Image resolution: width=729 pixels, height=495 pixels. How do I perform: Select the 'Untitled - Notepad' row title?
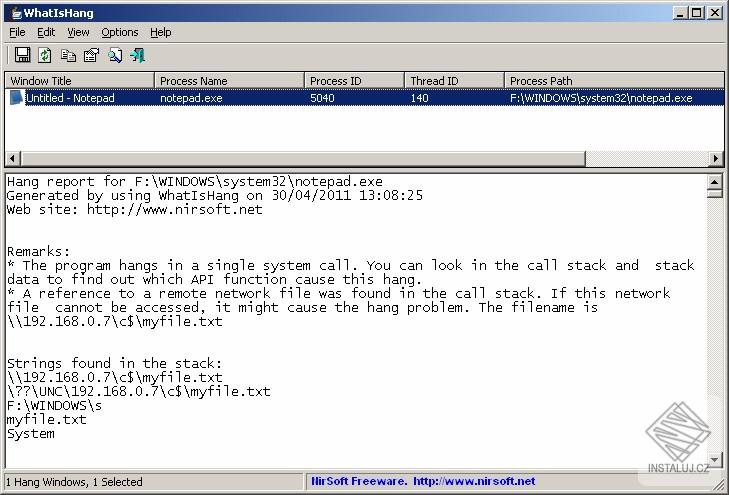coord(70,98)
